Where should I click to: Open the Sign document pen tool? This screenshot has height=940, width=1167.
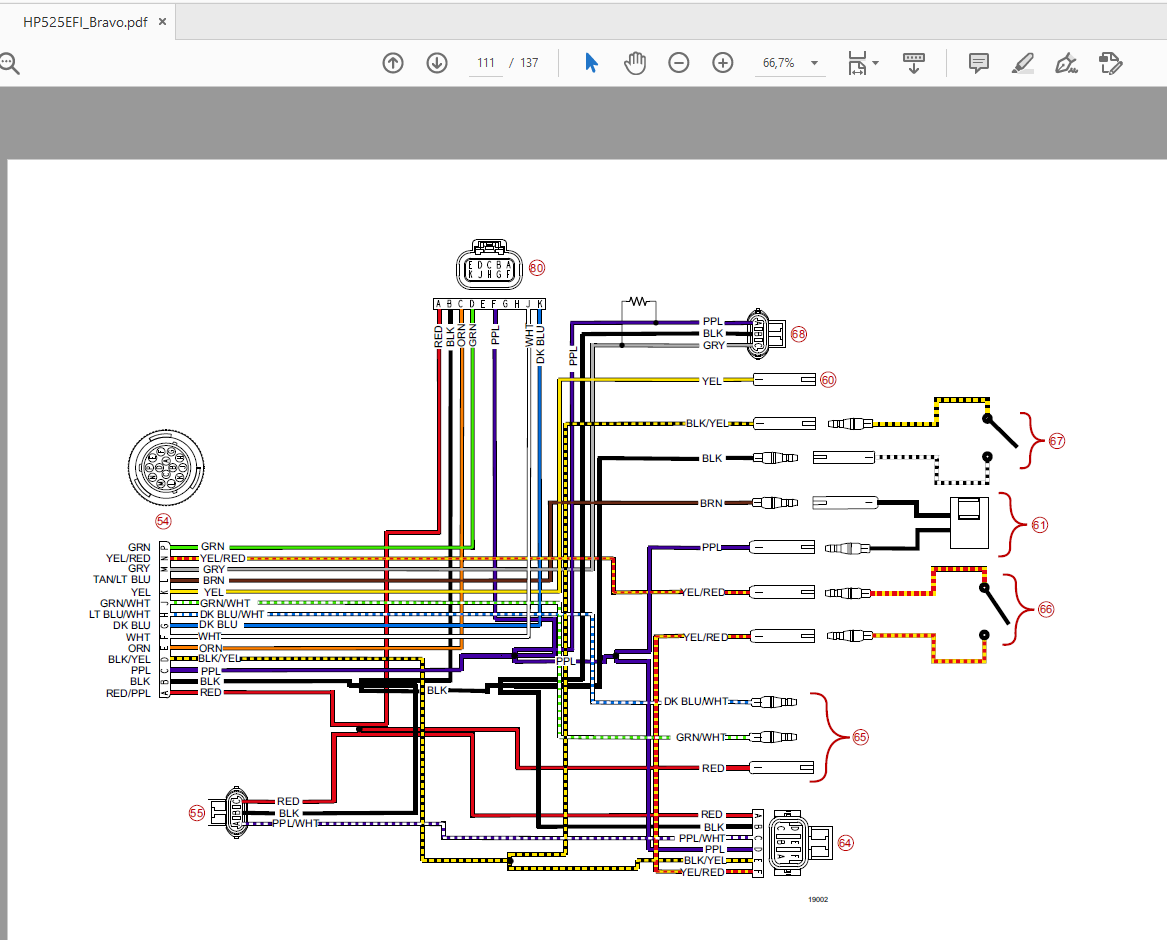click(1067, 63)
